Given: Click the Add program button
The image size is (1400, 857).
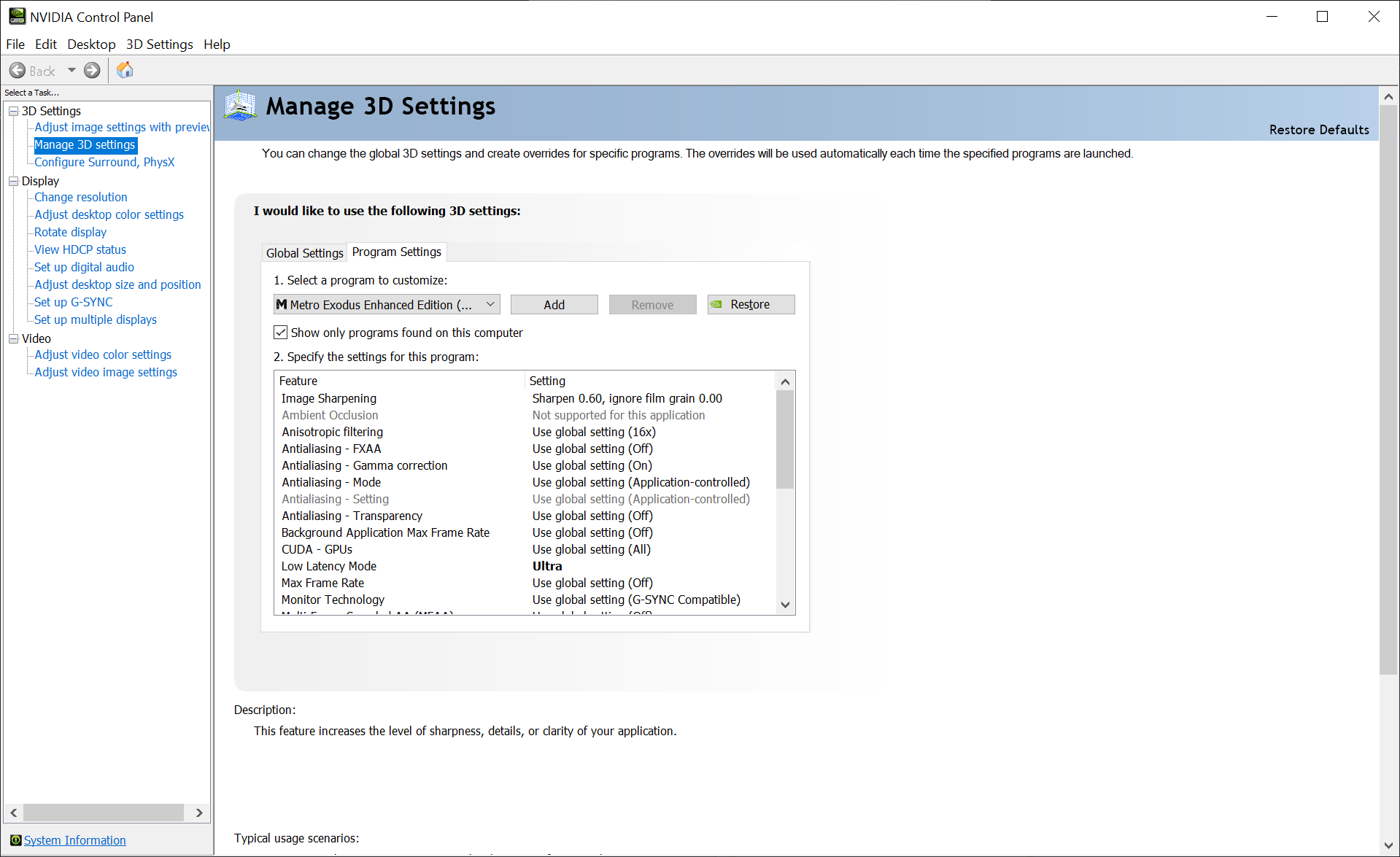Looking at the screenshot, I should 554,305.
